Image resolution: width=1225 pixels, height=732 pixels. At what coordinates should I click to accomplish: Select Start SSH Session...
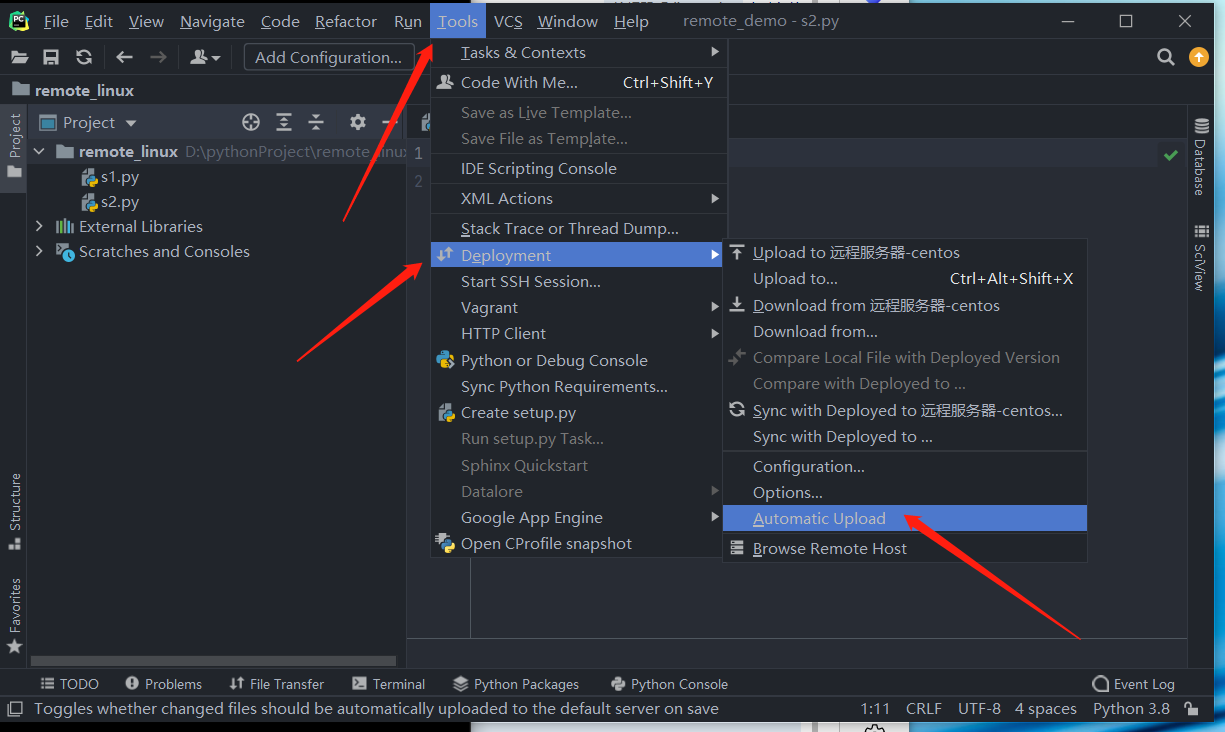(578, 281)
